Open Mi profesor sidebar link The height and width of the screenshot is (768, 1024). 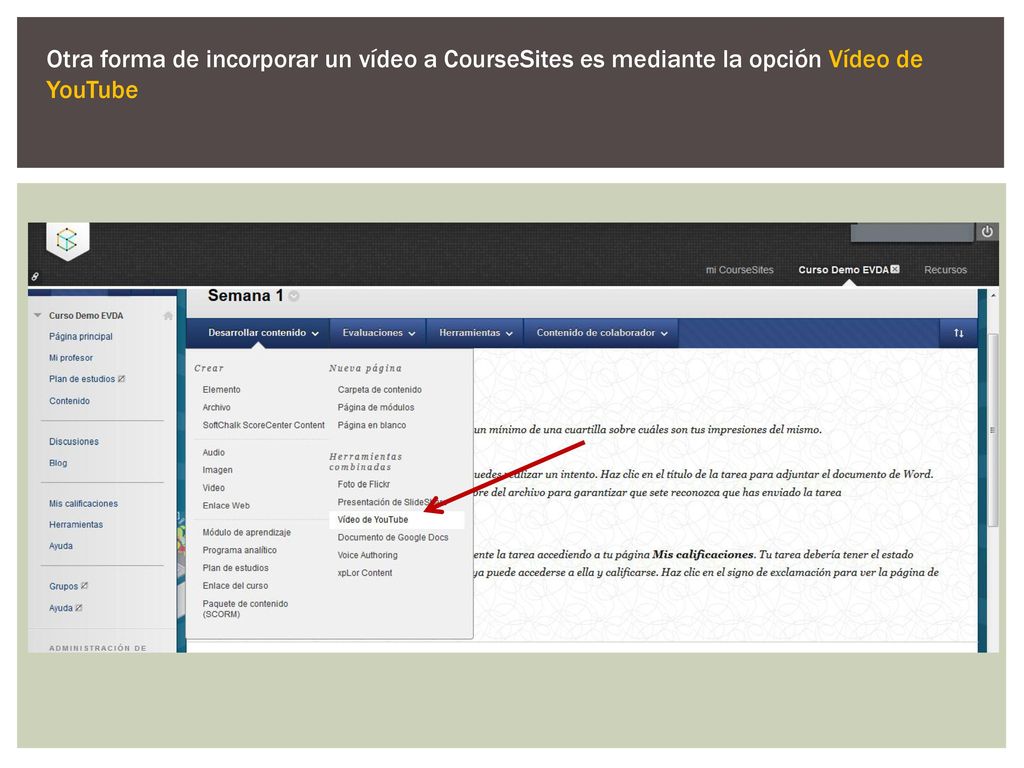(x=71, y=358)
